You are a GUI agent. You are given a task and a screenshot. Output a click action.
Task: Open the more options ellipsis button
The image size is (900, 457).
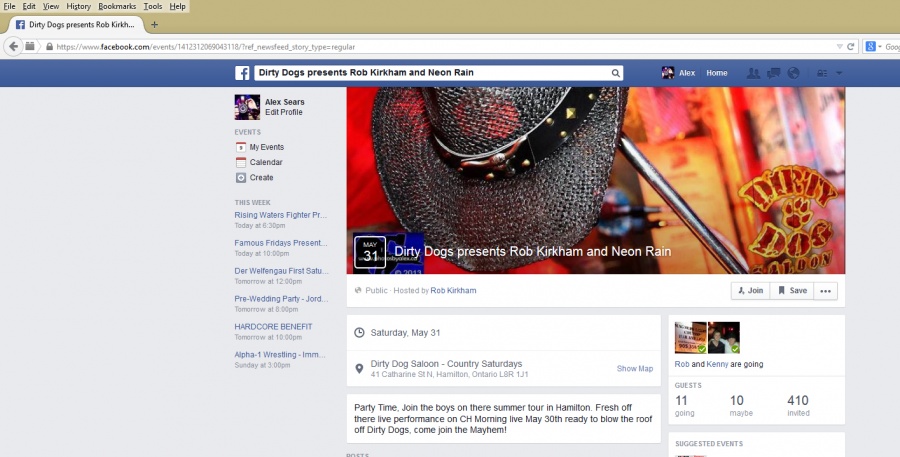(x=825, y=291)
